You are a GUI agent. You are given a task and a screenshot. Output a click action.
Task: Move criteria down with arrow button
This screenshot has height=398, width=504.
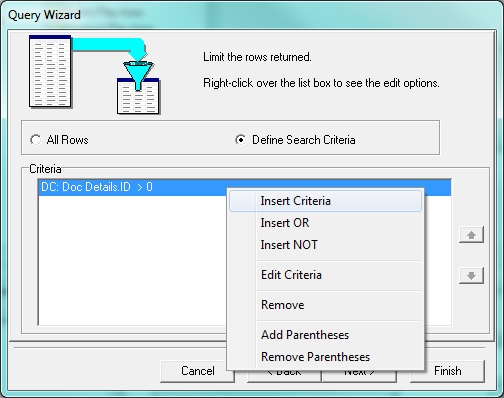[x=471, y=276]
